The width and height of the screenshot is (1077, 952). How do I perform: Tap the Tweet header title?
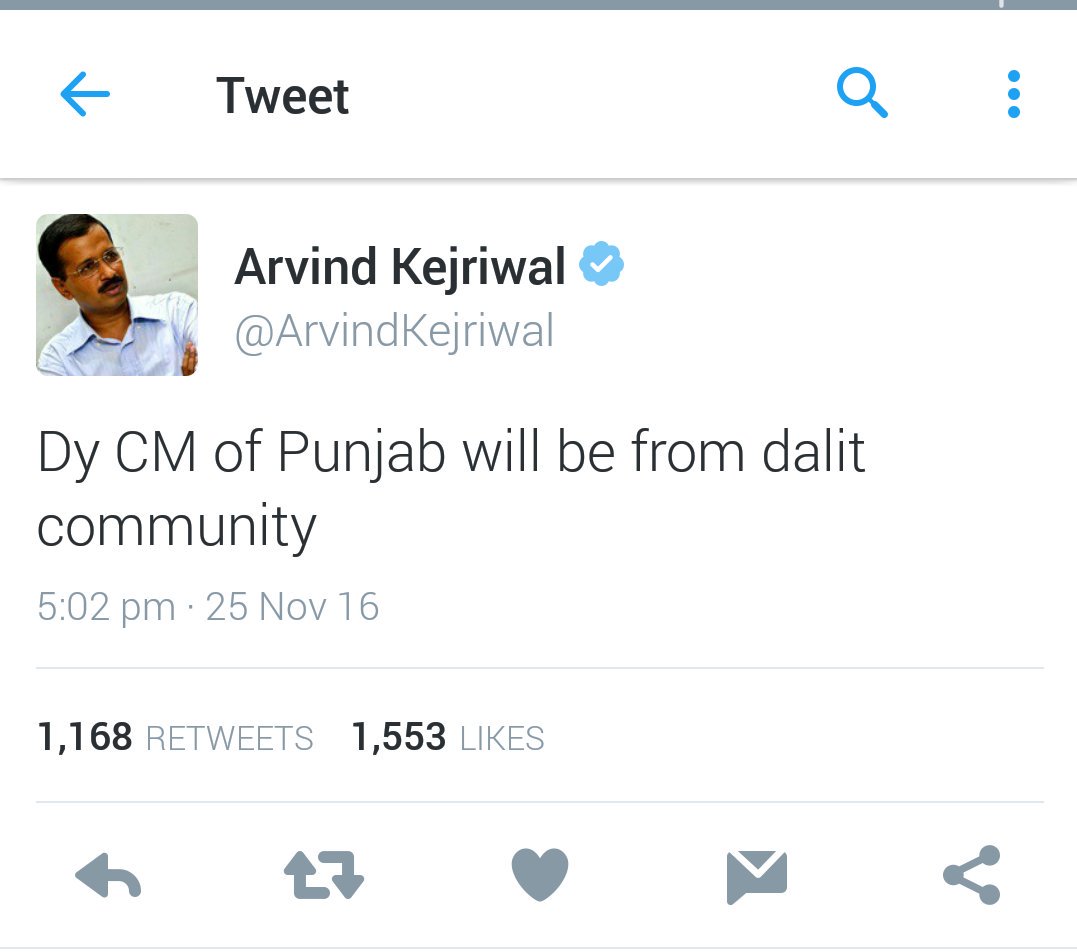282,95
